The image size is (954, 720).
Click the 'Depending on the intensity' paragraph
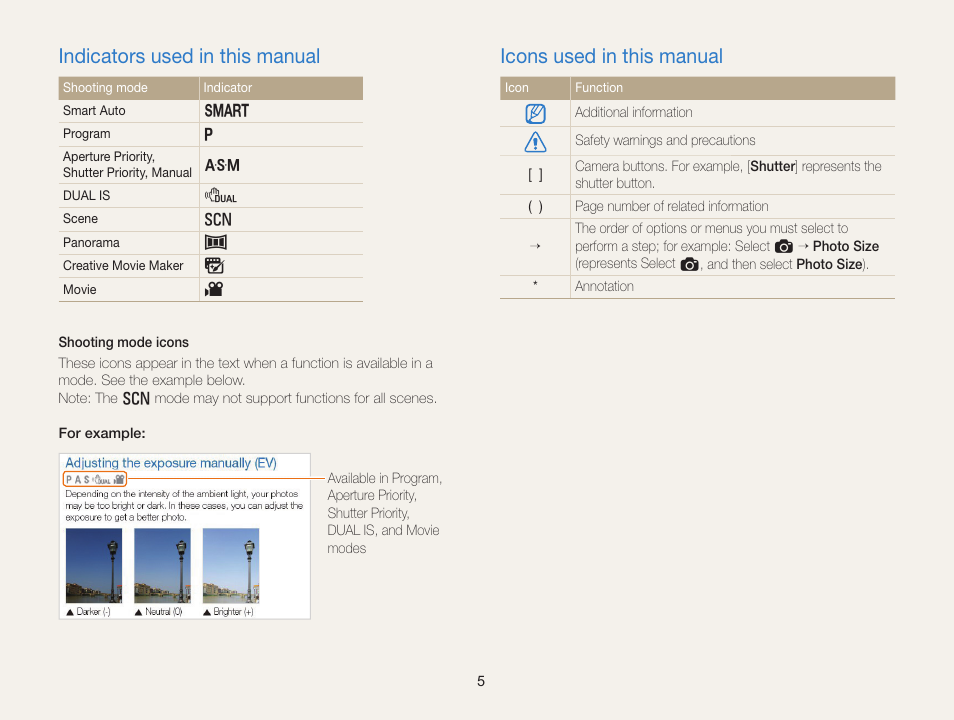[184, 506]
